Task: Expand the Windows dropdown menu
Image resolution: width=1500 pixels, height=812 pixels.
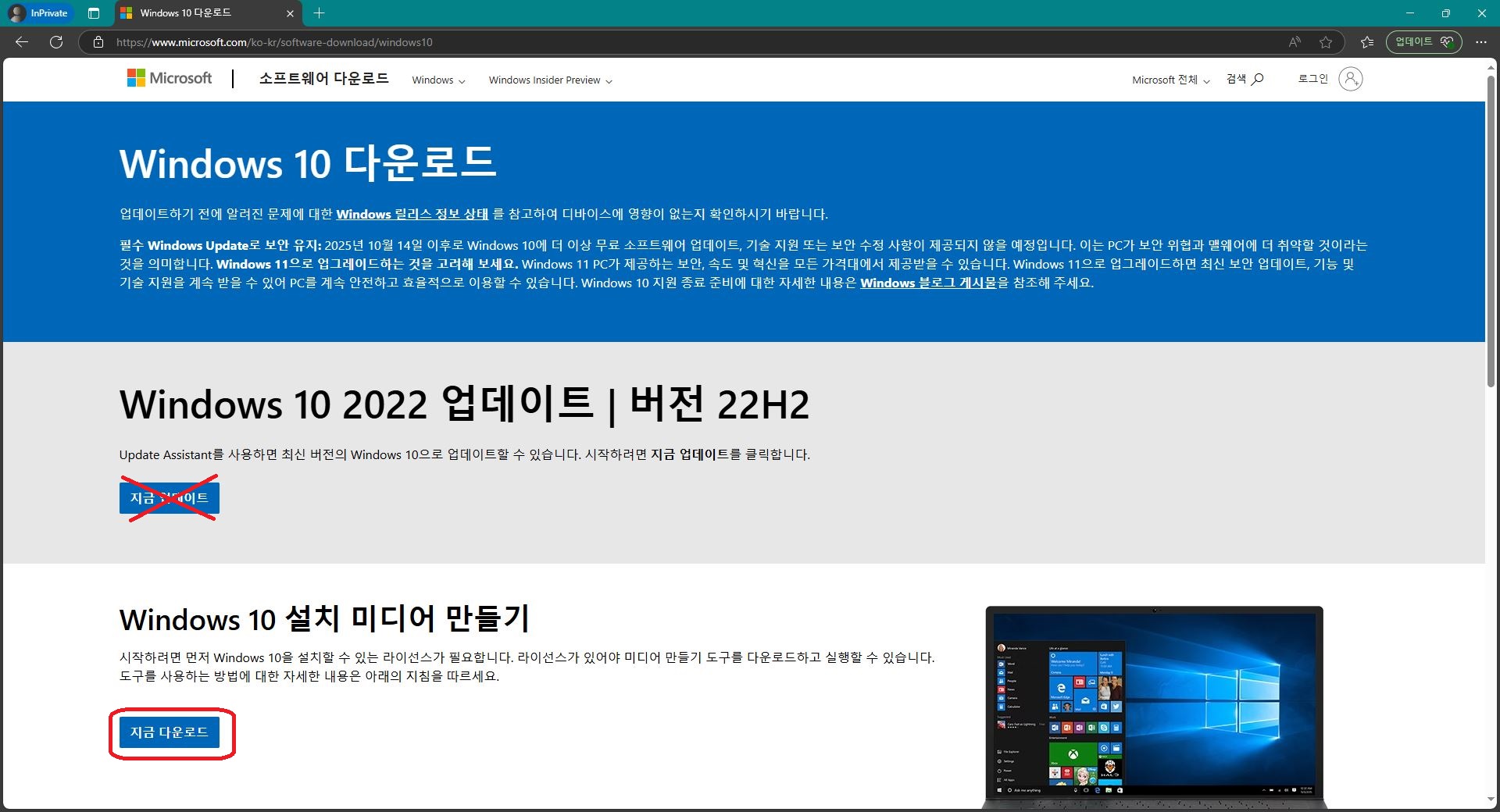Action: pos(438,80)
